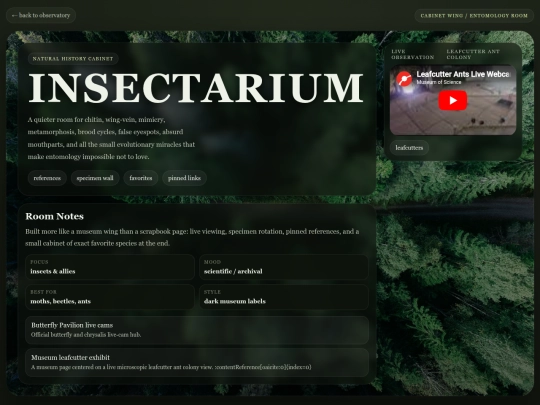Click the leafcutters tag
The image size is (540, 405).
(409, 148)
